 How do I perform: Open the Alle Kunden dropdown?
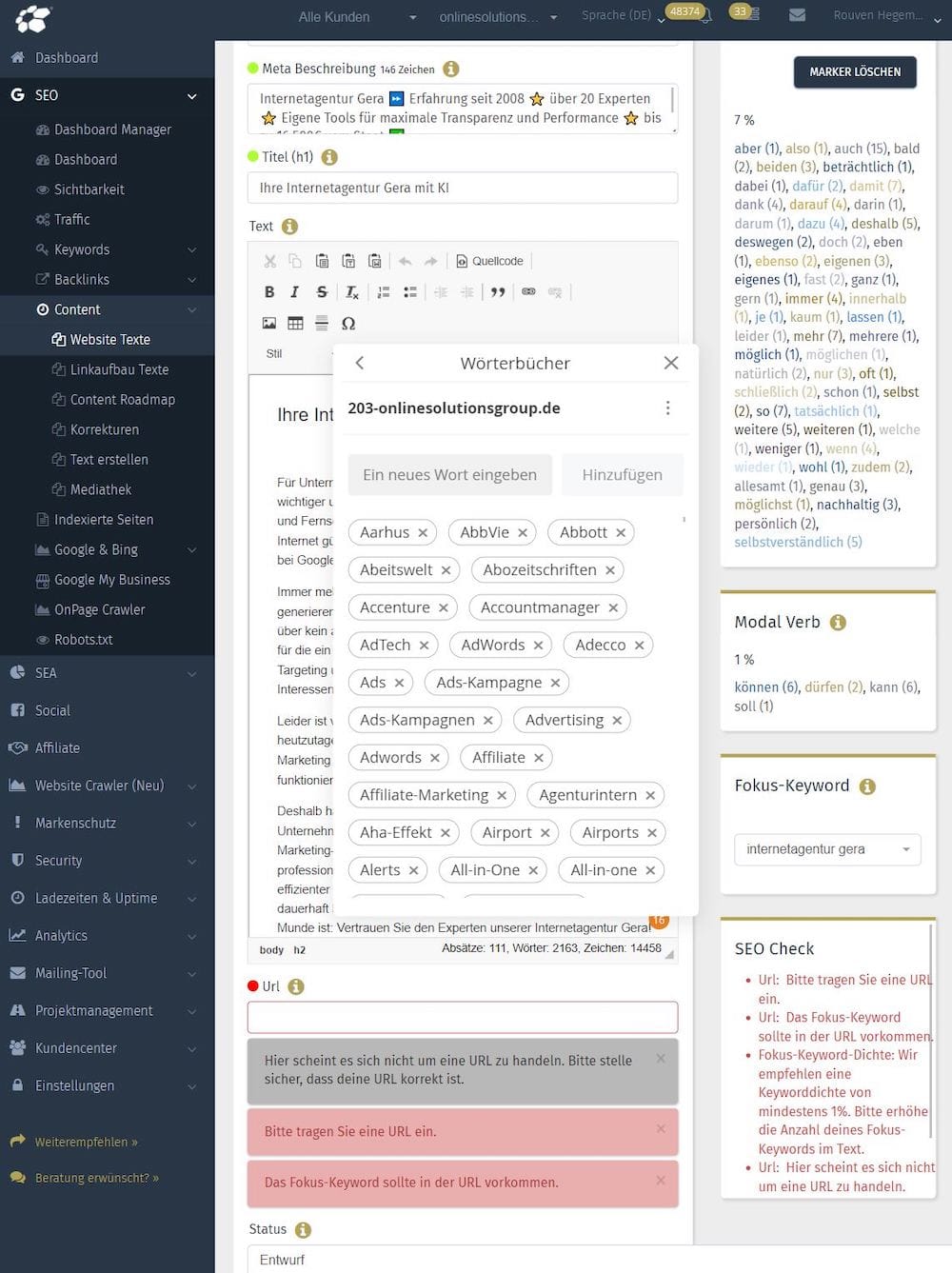coord(356,17)
